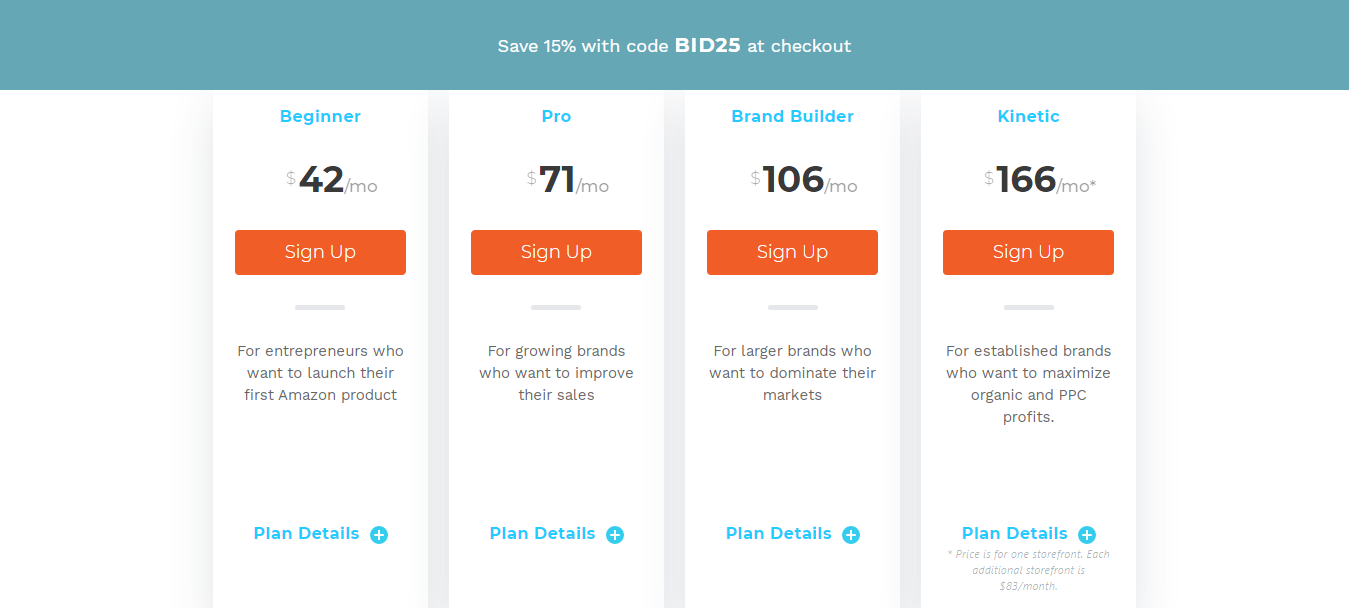Image resolution: width=1349 pixels, height=608 pixels.
Task: Open Plan Details under Kinetic
Action: click(x=1014, y=533)
